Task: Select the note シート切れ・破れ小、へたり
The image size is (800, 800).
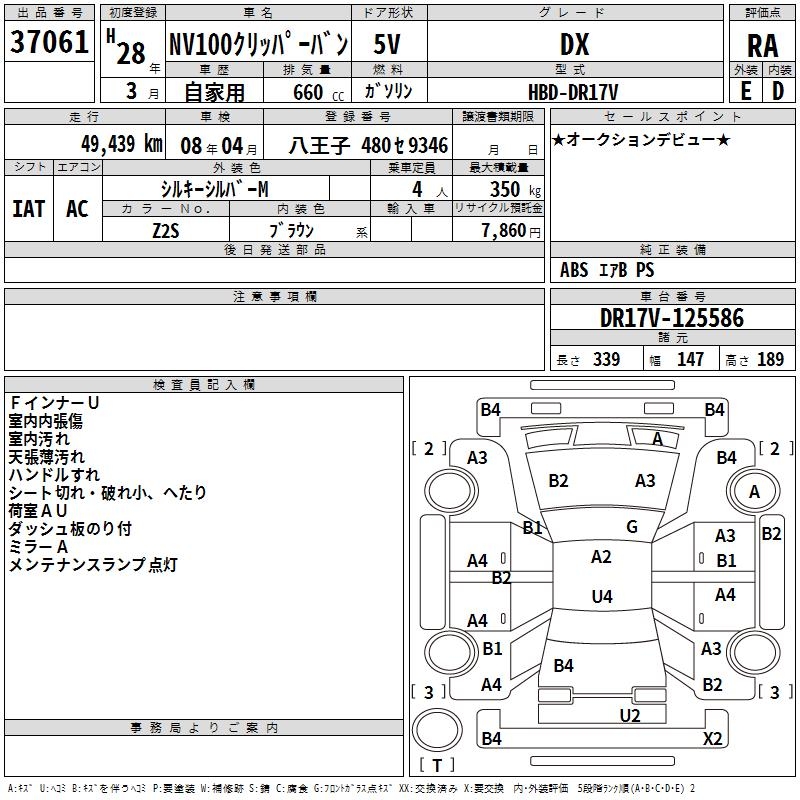Action: coord(108,492)
